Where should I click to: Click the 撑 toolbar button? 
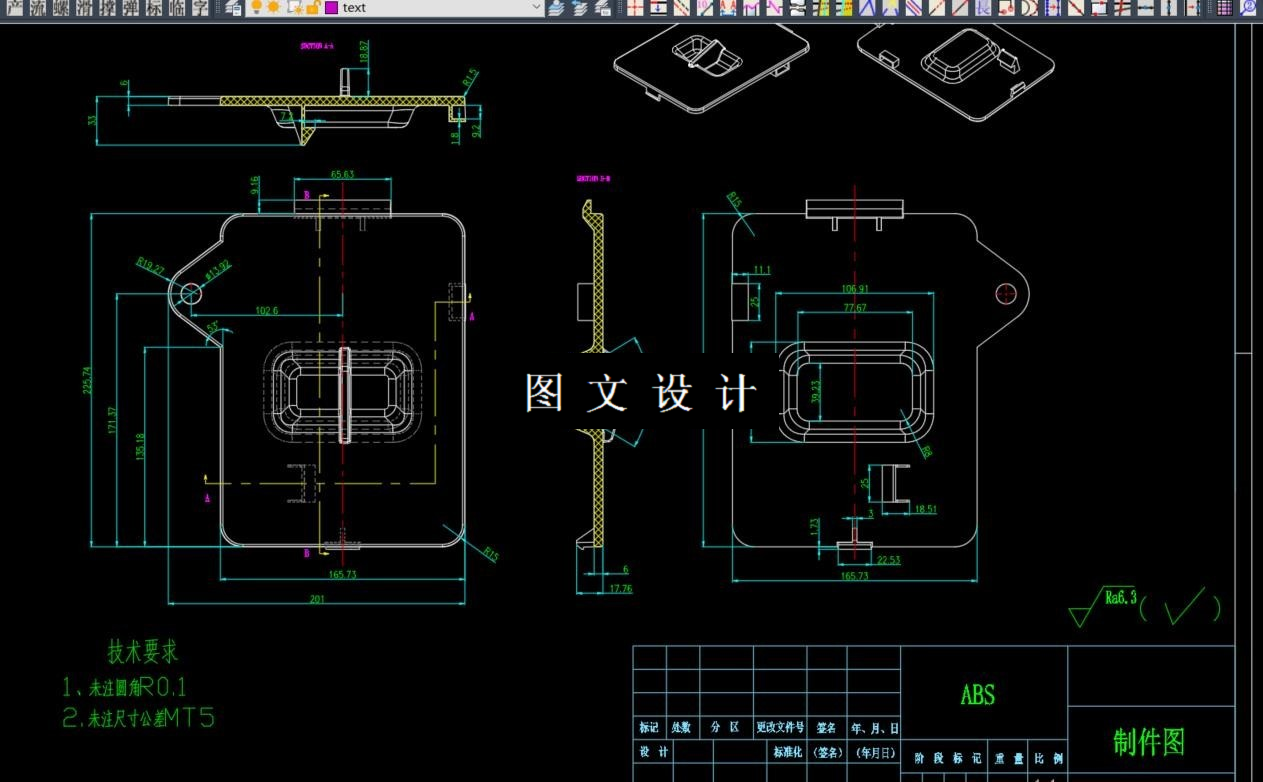point(107,8)
